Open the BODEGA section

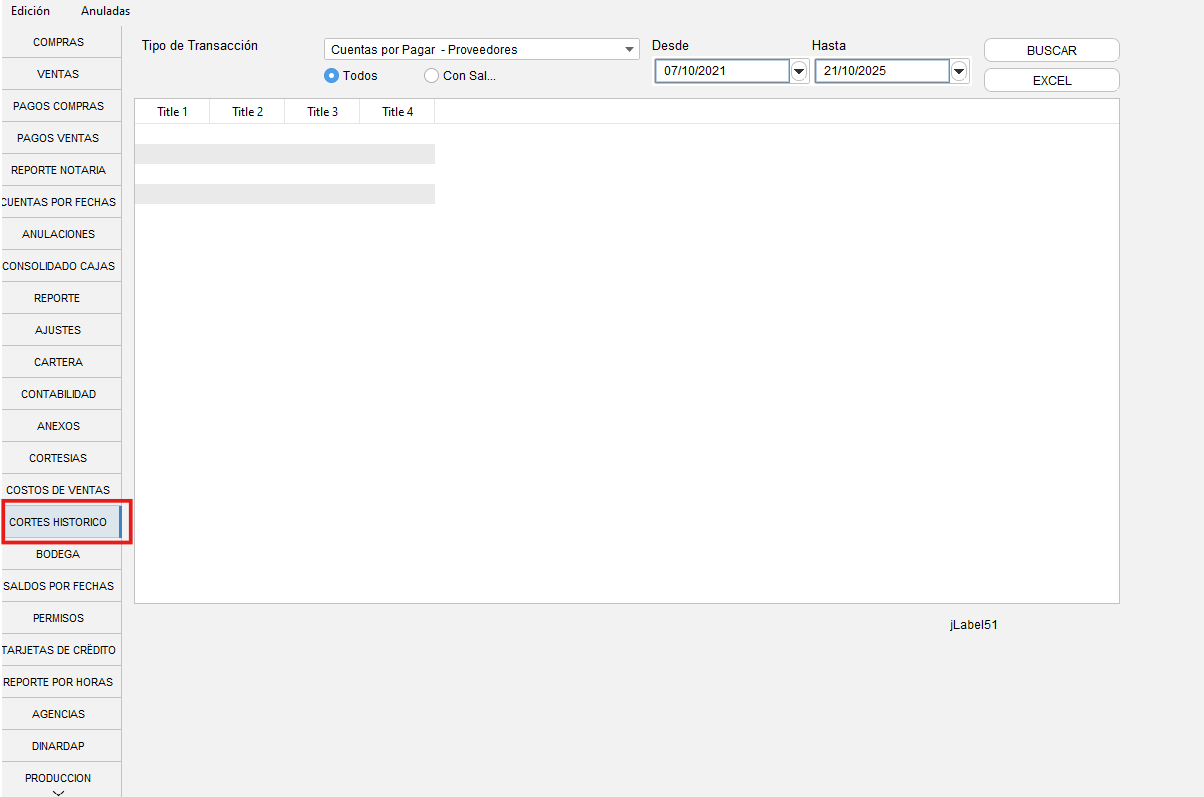(58, 554)
